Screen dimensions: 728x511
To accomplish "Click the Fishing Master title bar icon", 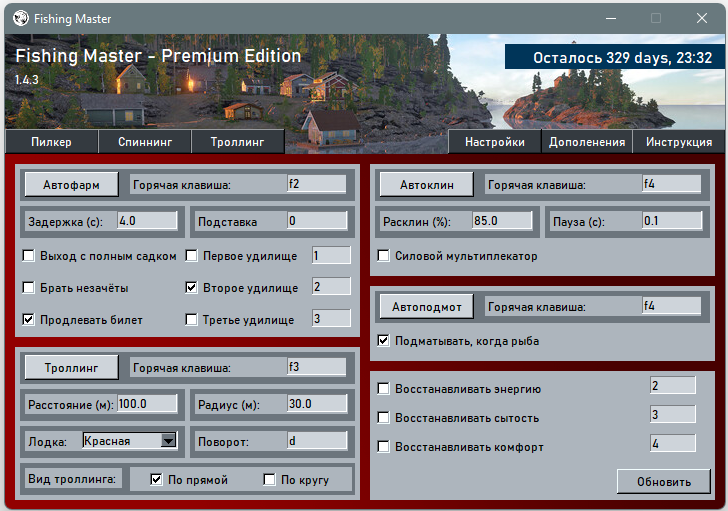I will 20,19.
